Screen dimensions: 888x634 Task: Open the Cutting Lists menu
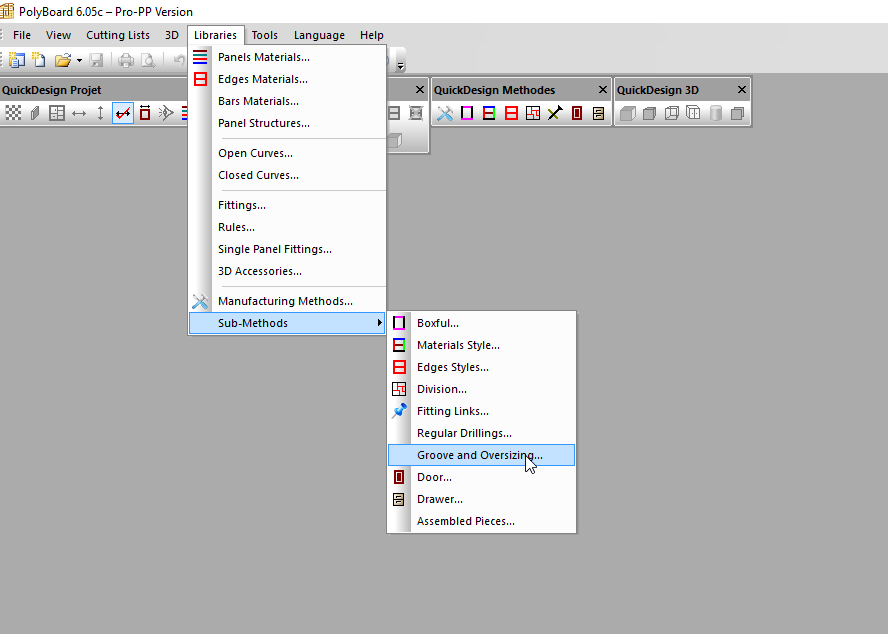[x=118, y=35]
